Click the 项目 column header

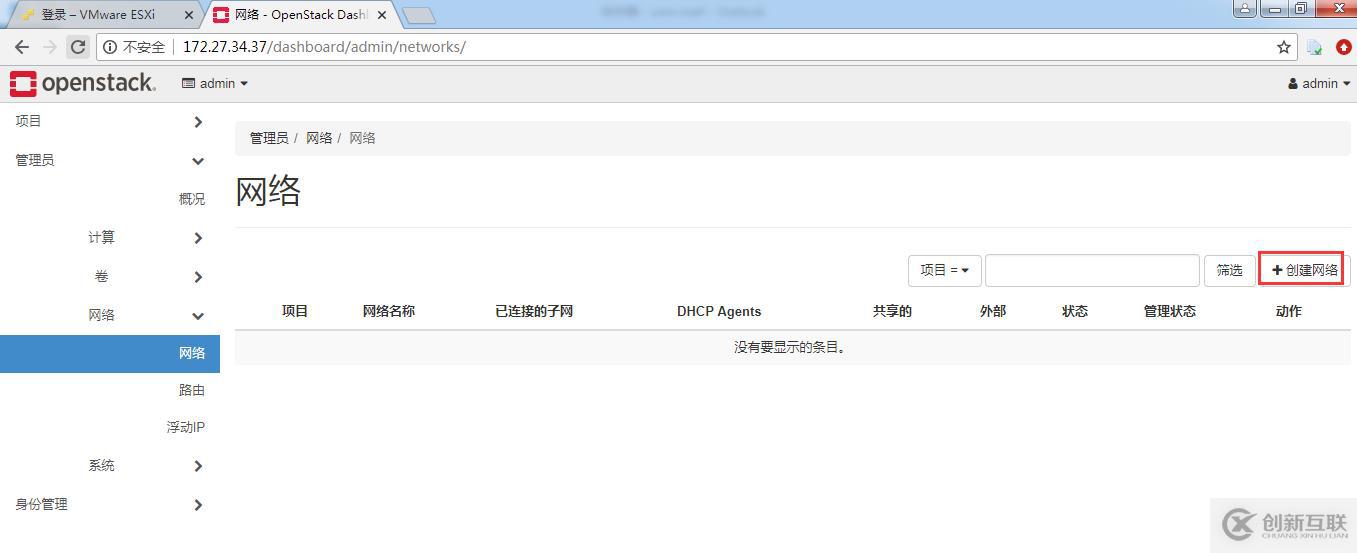click(x=295, y=311)
